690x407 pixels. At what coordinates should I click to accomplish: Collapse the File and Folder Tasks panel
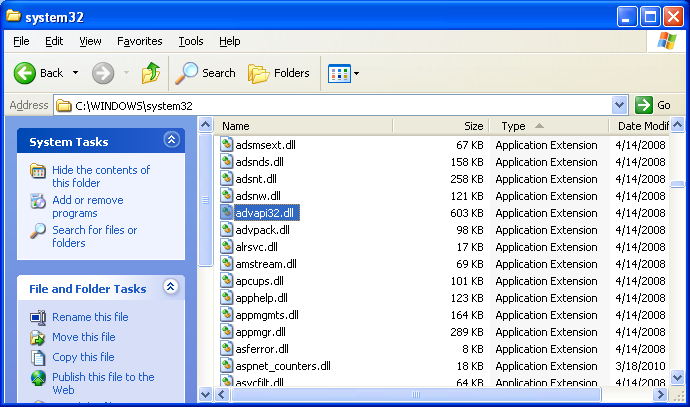tap(171, 287)
